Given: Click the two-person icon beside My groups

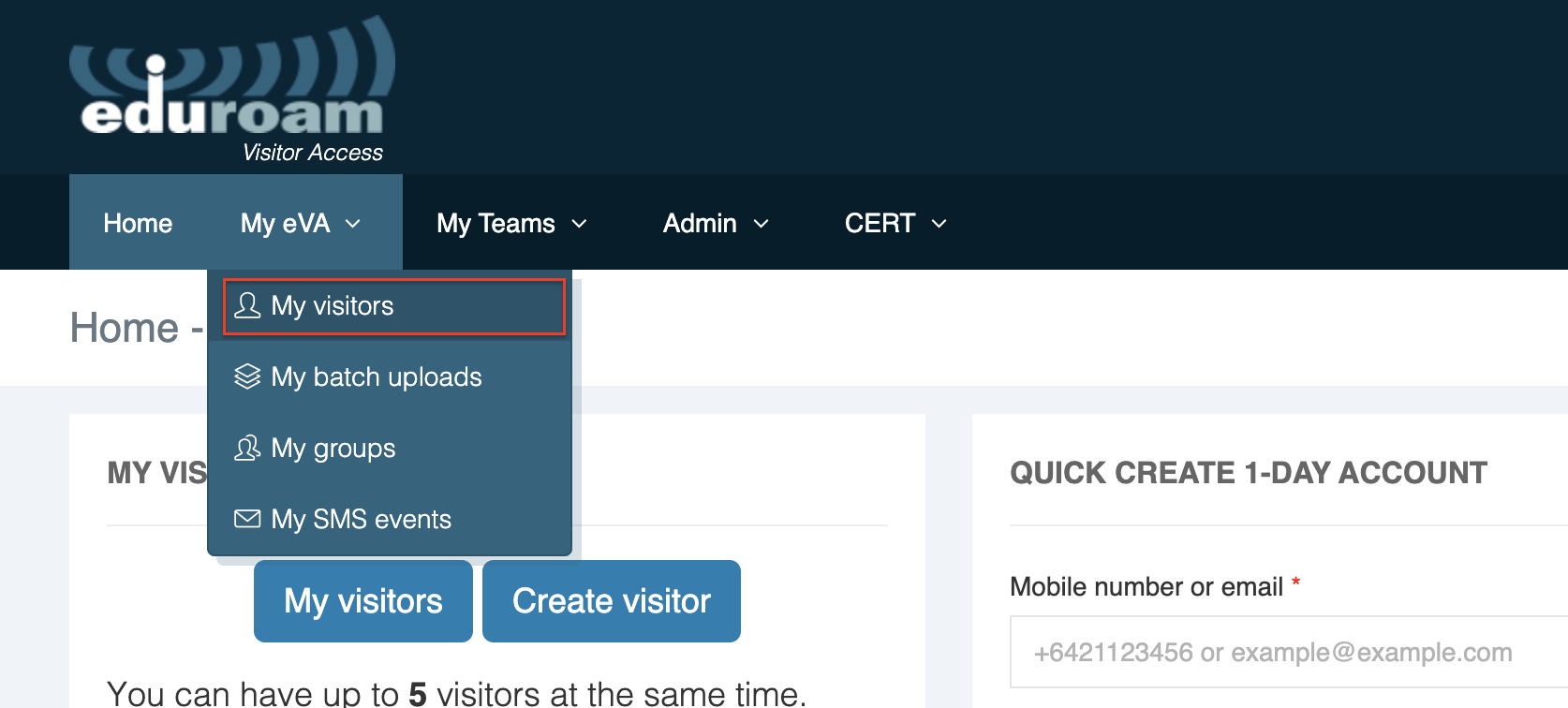Looking at the screenshot, I should pyautogui.click(x=247, y=448).
